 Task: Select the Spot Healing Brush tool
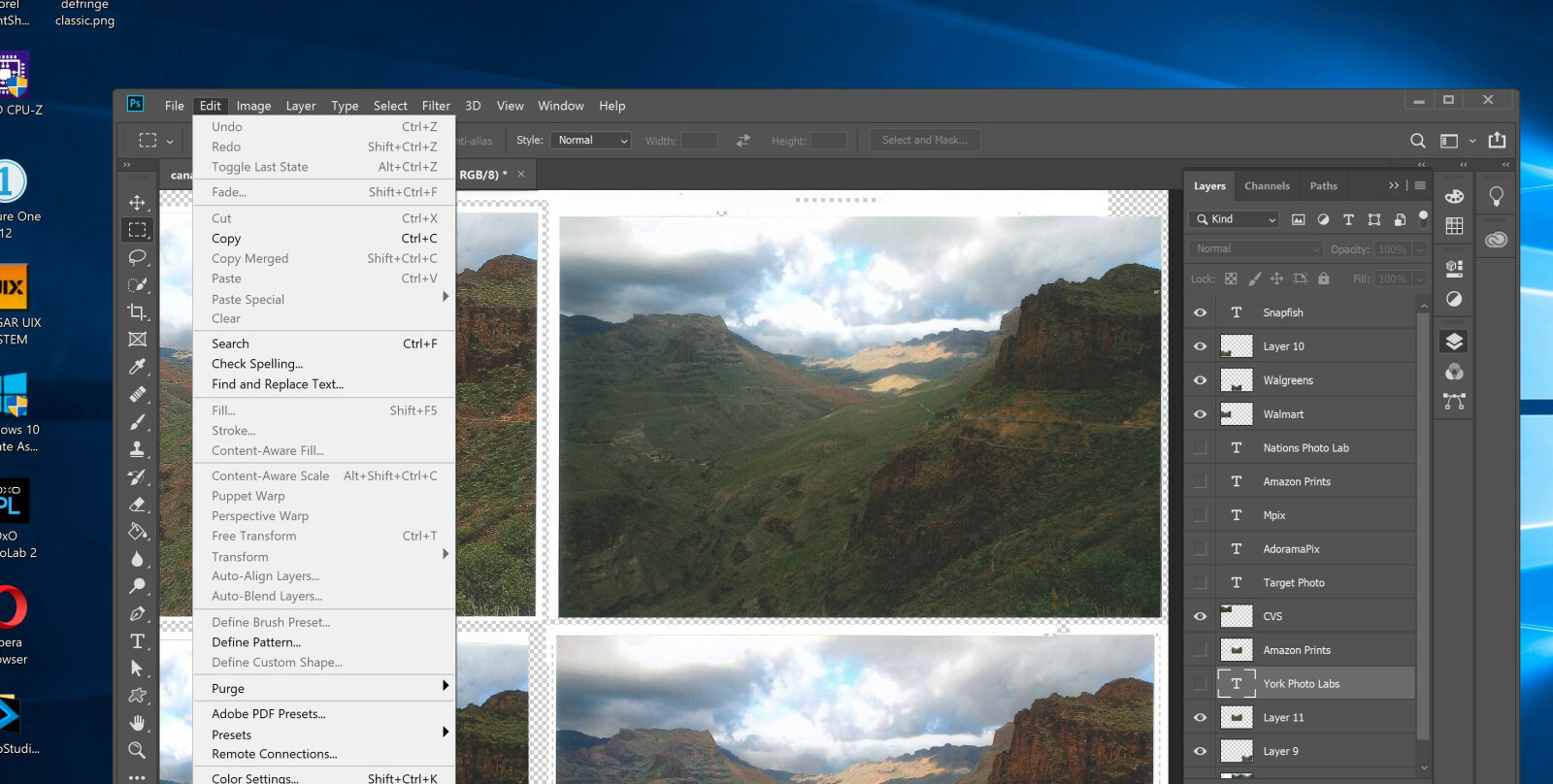pos(137,394)
